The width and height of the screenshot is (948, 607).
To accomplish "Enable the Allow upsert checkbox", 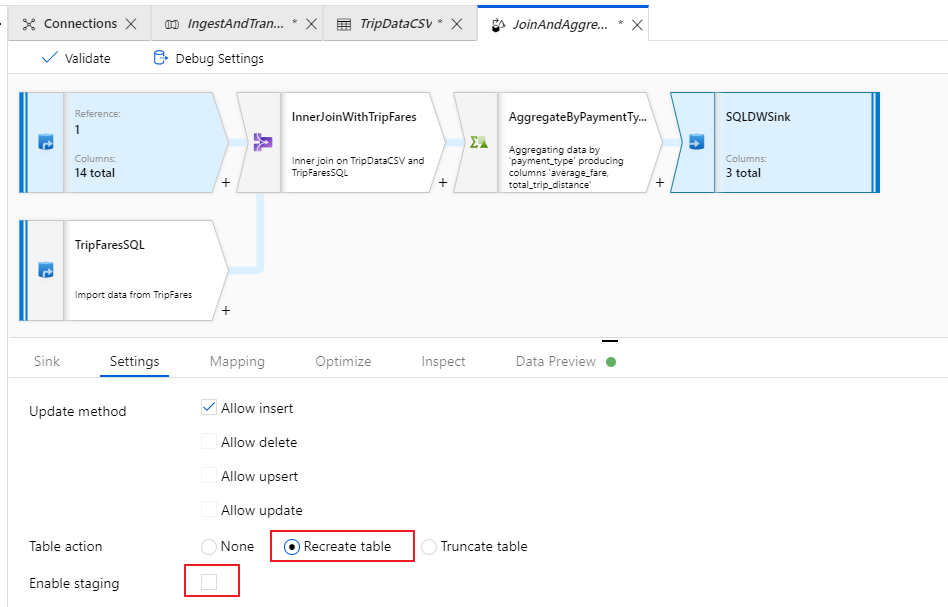I will 209,476.
